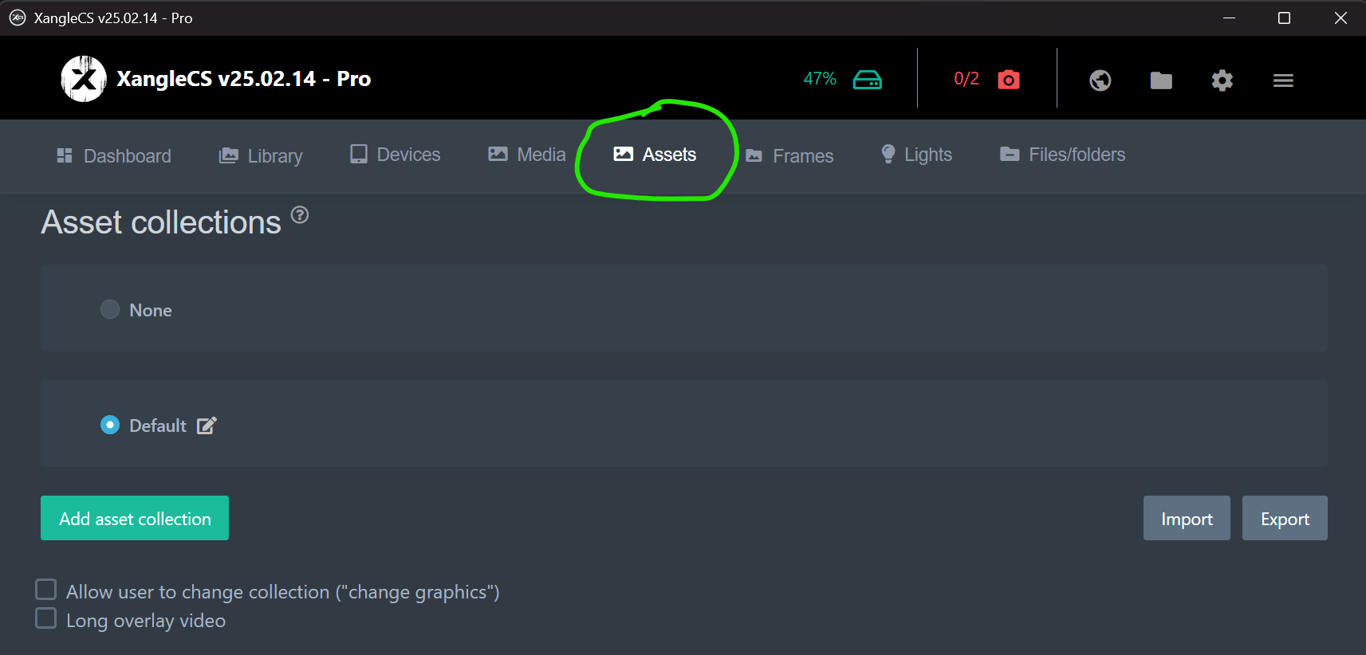Click the XangleCS title bar app icon
Screen dimensions: 1366x655
point(17,18)
